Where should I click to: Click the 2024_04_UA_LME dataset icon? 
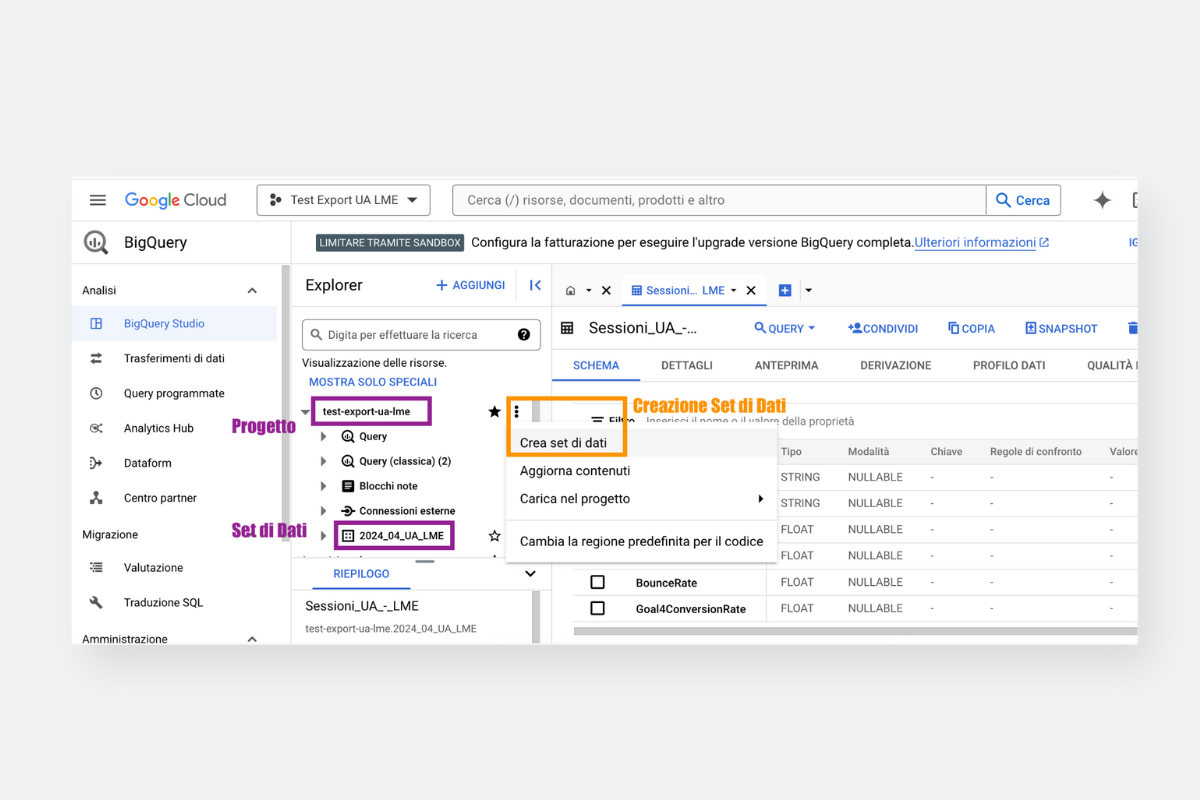click(x=348, y=536)
